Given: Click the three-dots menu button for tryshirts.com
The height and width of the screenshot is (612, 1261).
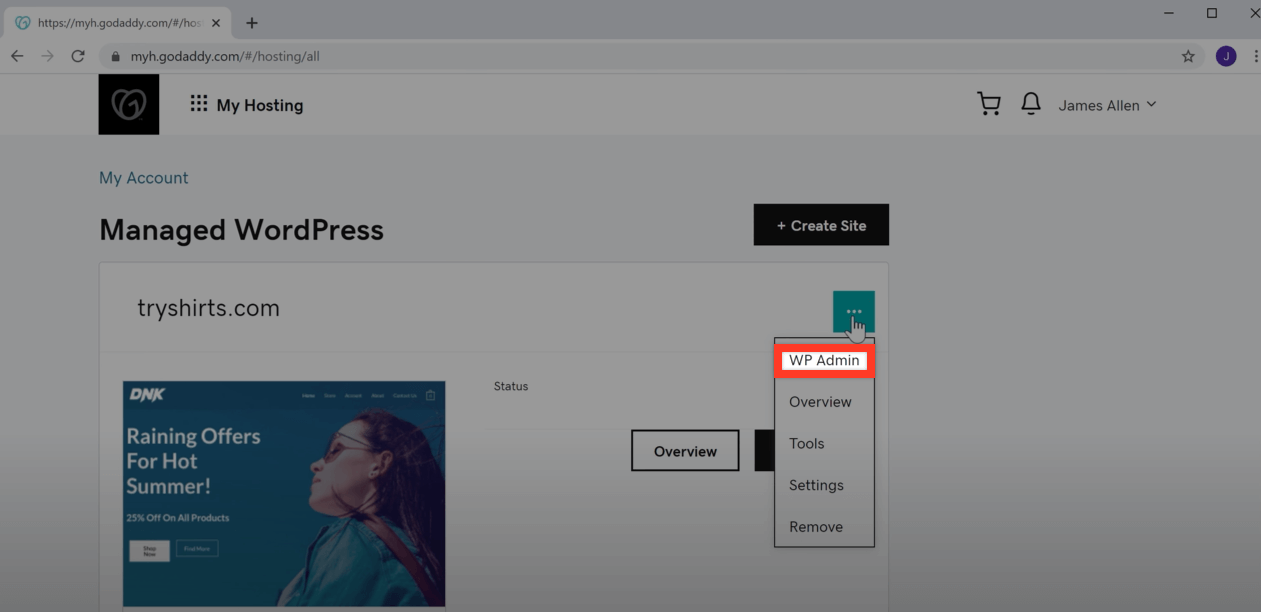Looking at the screenshot, I should click(854, 312).
